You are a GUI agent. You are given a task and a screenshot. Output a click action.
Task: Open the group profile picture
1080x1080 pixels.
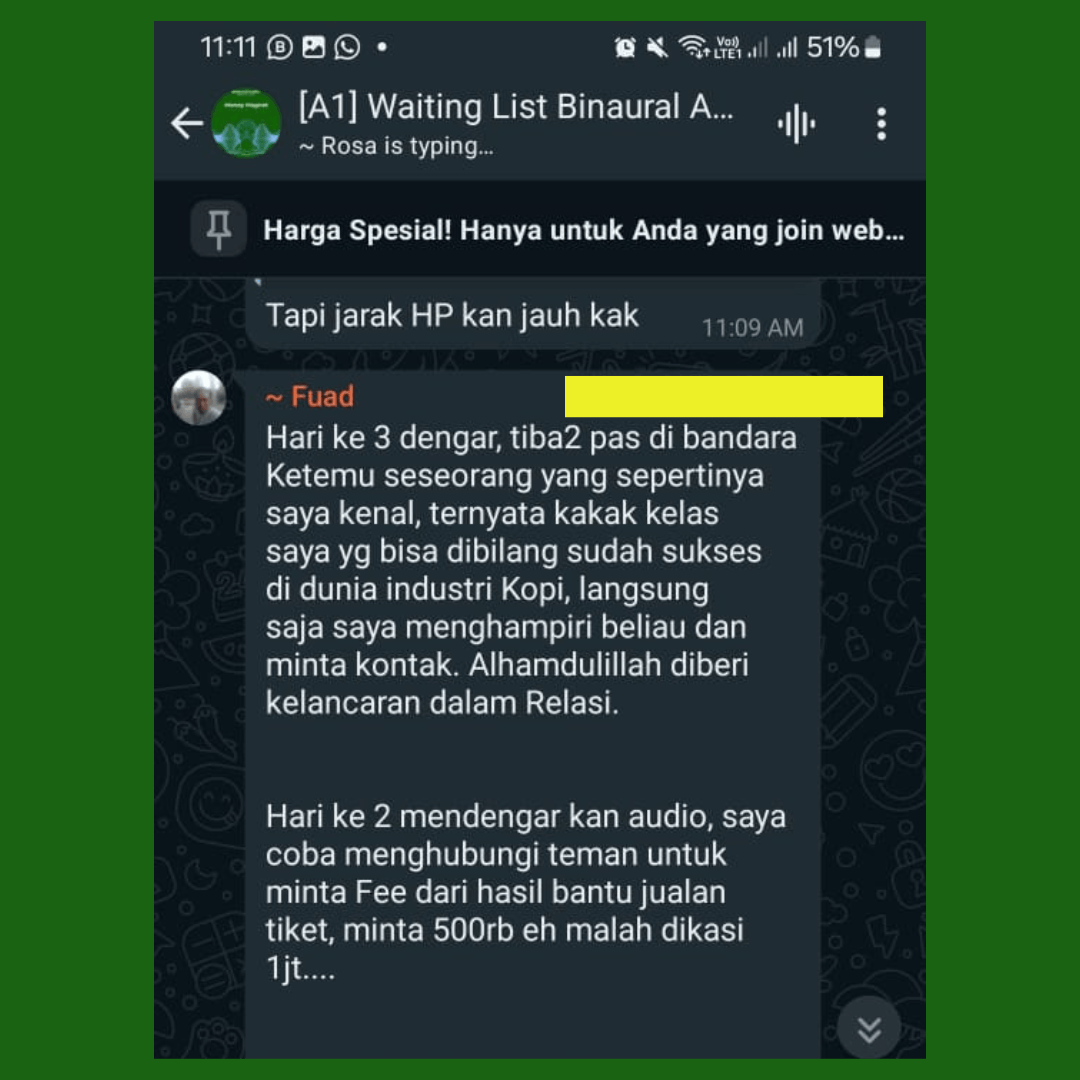point(246,123)
